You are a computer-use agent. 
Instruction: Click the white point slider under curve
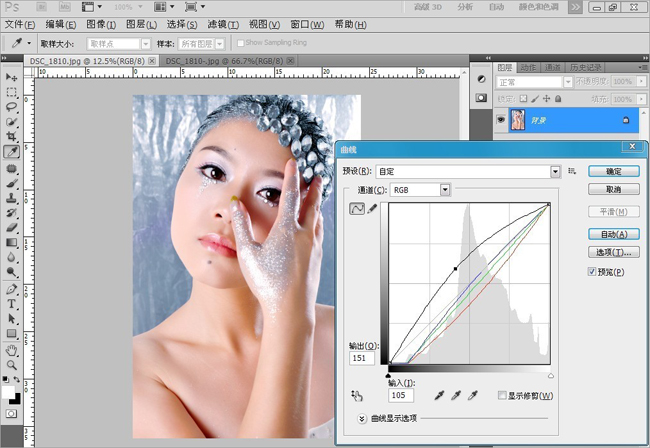pyautogui.click(x=551, y=376)
